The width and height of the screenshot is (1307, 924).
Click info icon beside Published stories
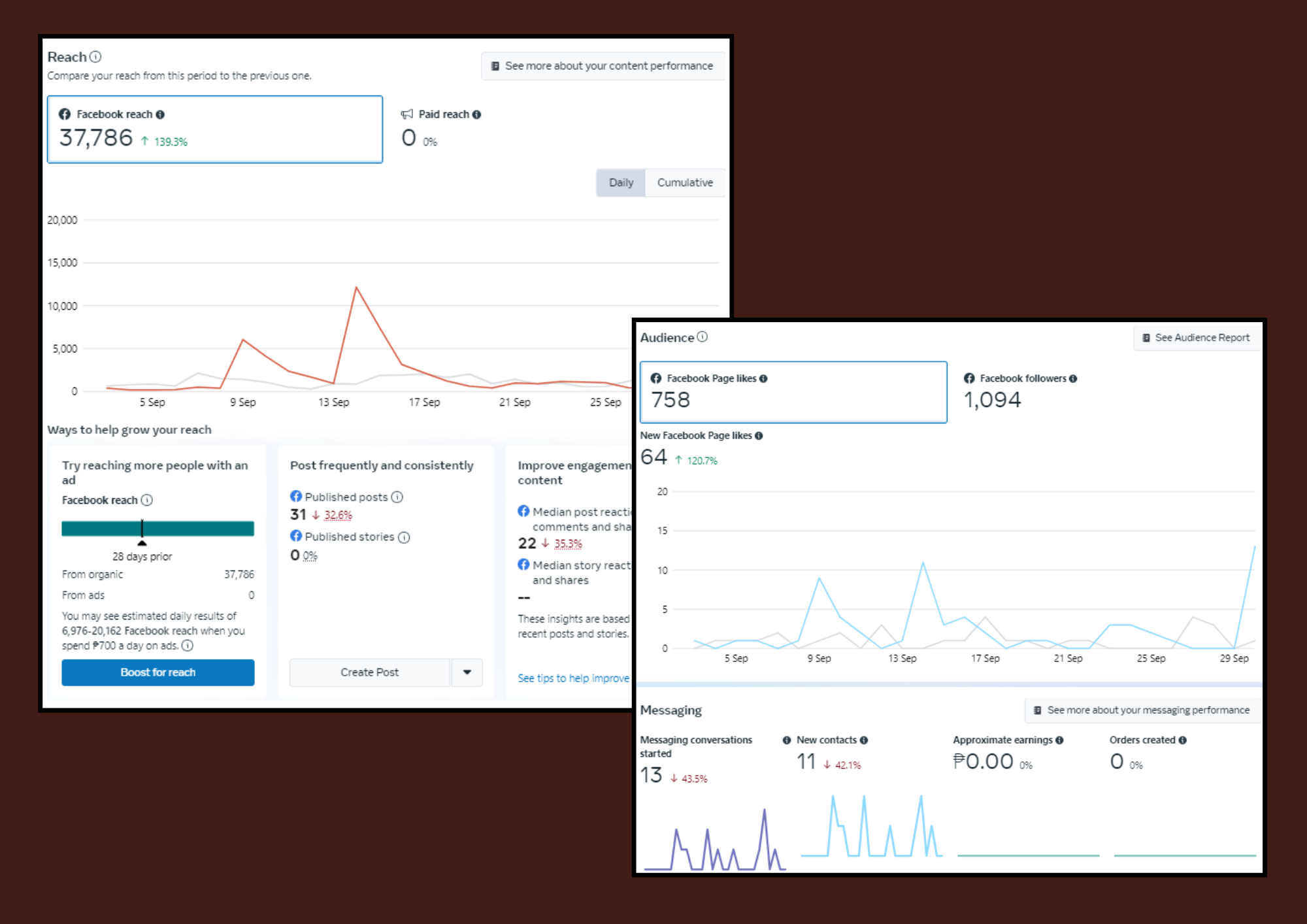(404, 537)
